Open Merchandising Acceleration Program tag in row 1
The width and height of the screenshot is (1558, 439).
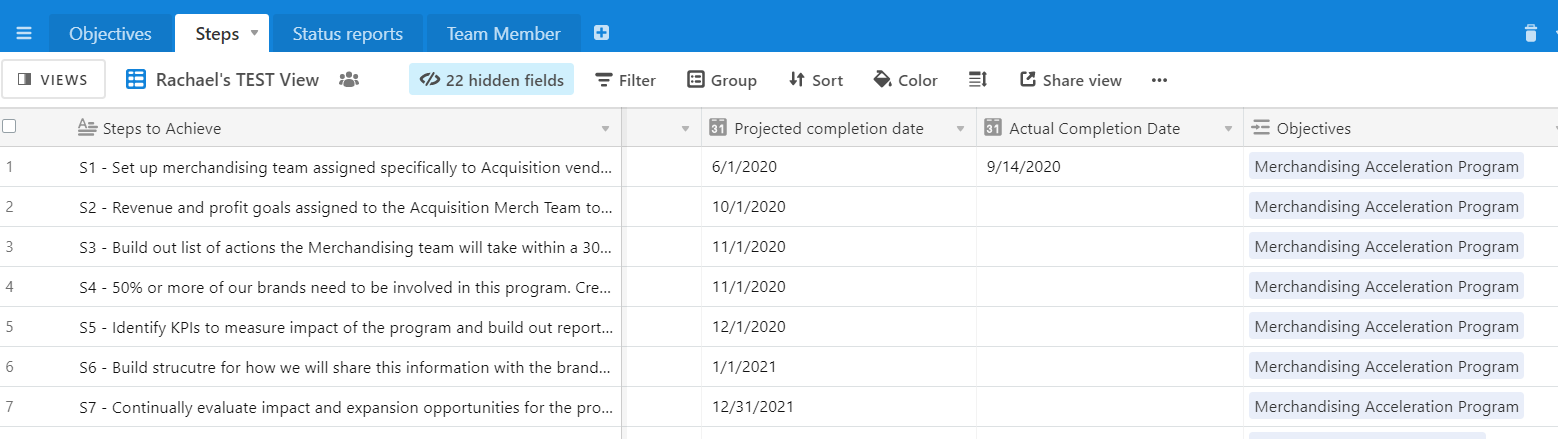(x=1386, y=167)
